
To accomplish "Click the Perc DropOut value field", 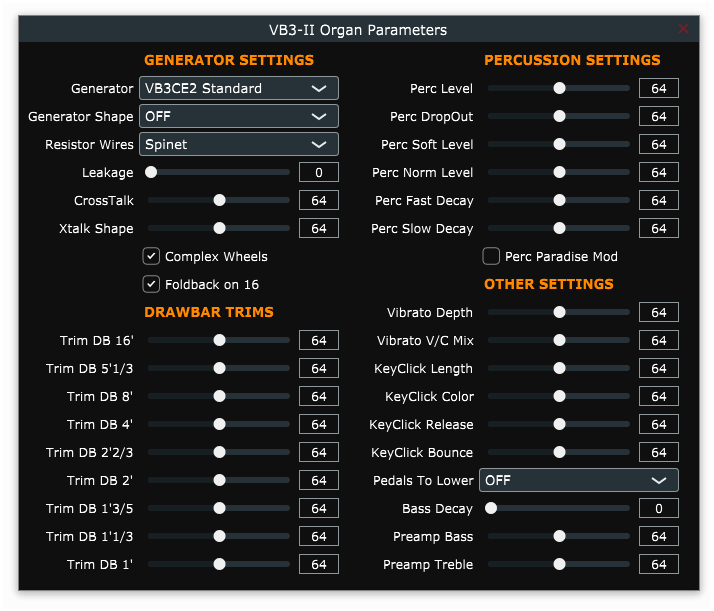I will point(659,117).
